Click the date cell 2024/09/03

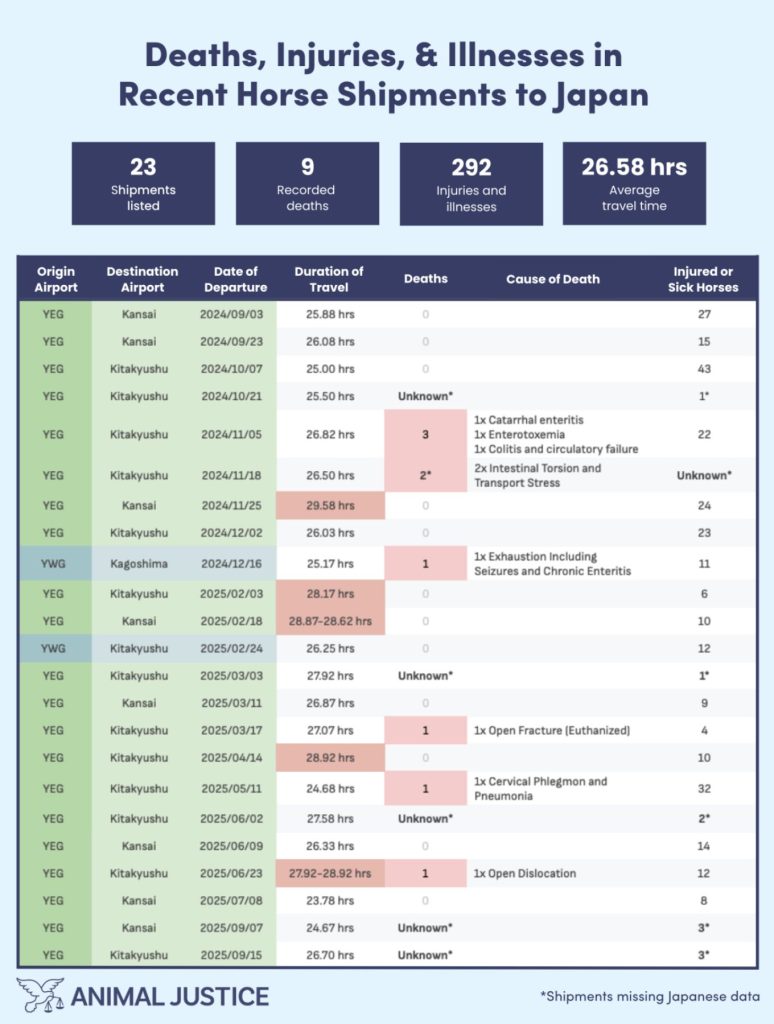[x=231, y=314]
